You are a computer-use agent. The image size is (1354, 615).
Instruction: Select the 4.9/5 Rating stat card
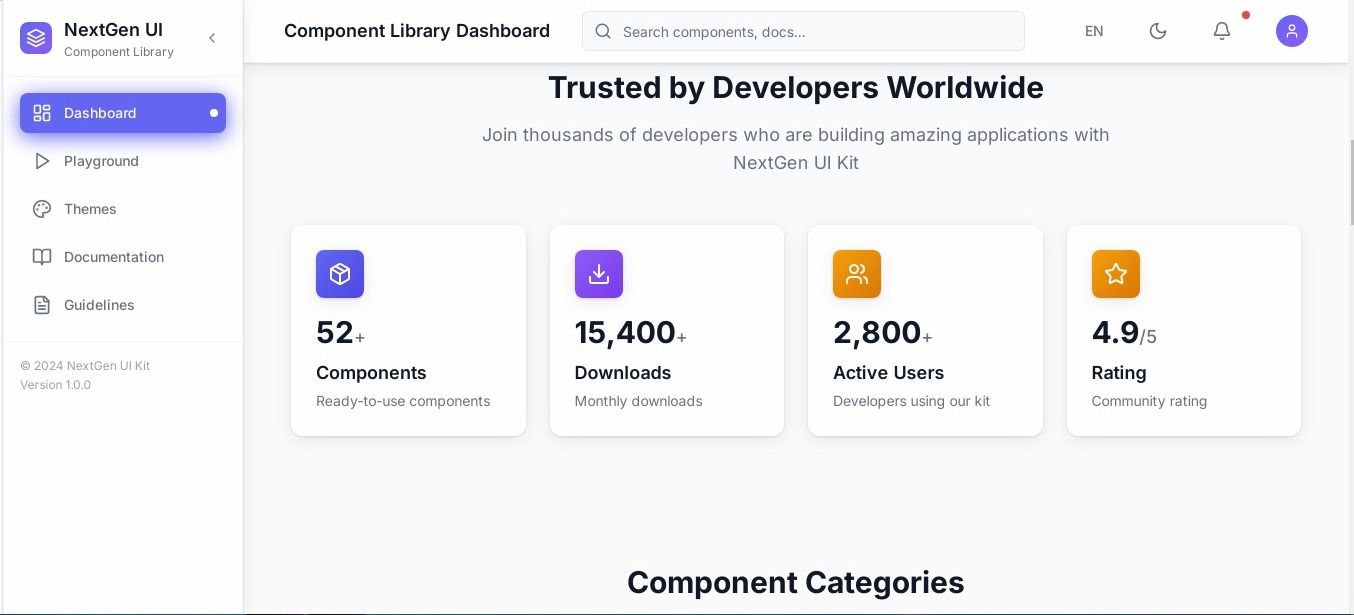tap(1184, 330)
